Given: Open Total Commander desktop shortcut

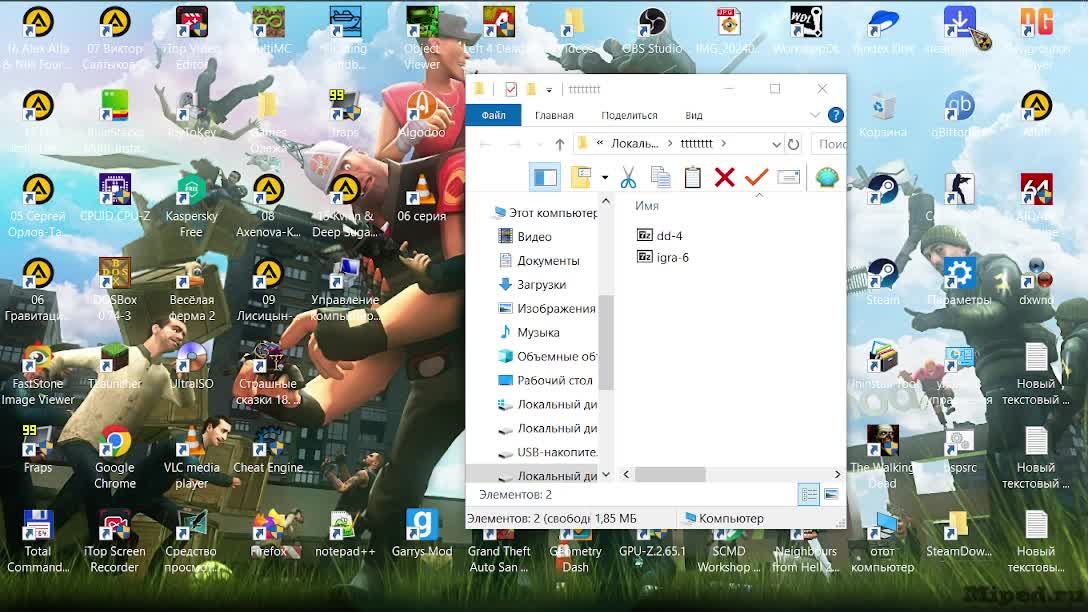Looking at the screenshot, I should point(38,541).
